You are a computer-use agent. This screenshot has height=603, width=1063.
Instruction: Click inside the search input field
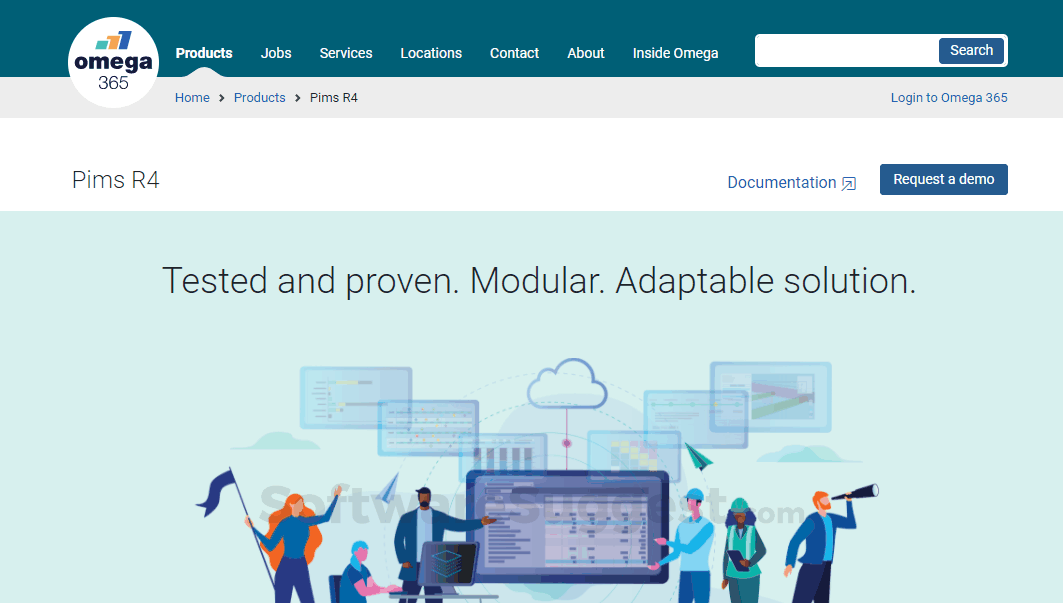tap(845, 50)
